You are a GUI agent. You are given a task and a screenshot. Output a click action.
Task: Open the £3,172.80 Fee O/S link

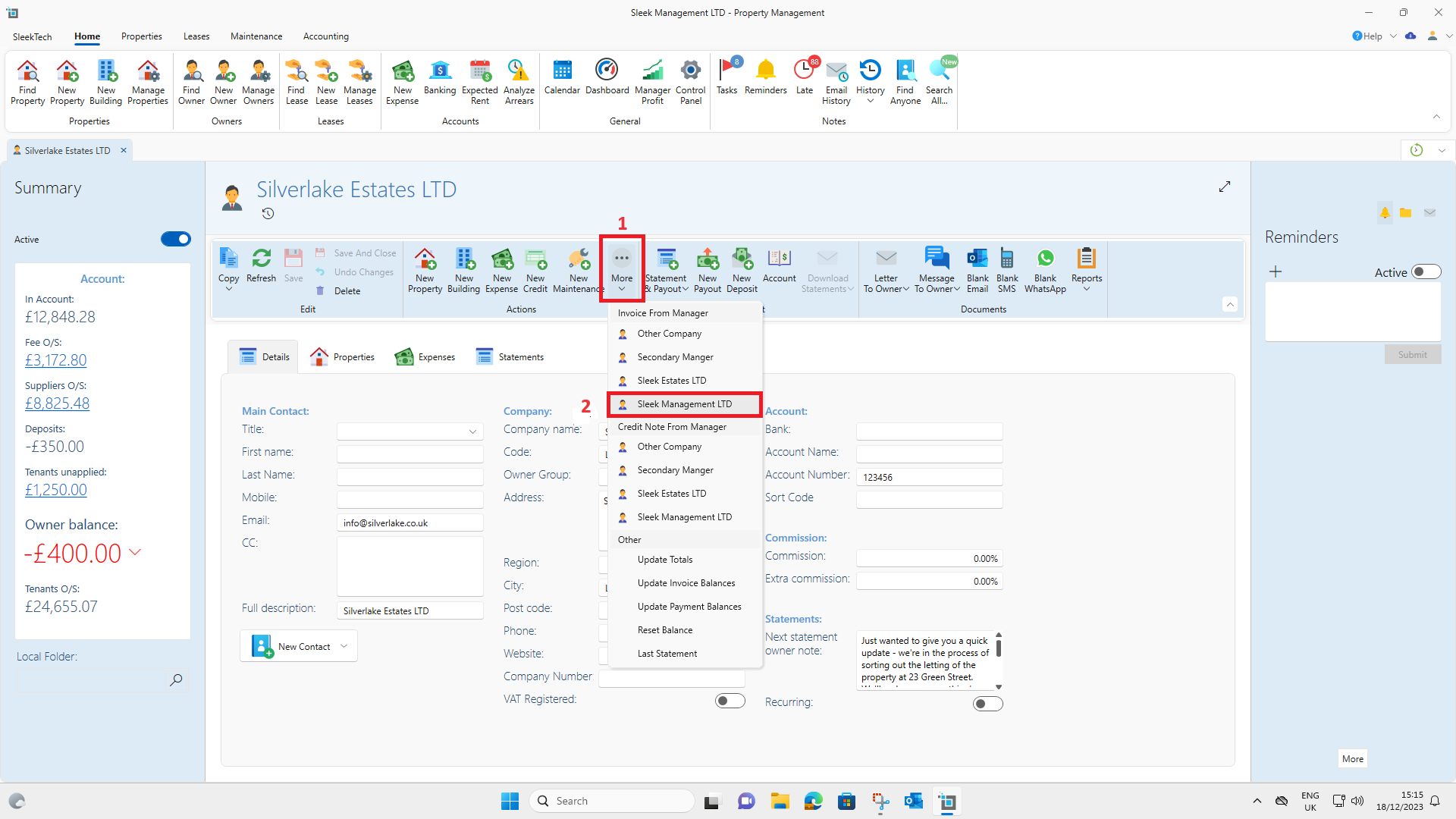click(x=56, y=360)
